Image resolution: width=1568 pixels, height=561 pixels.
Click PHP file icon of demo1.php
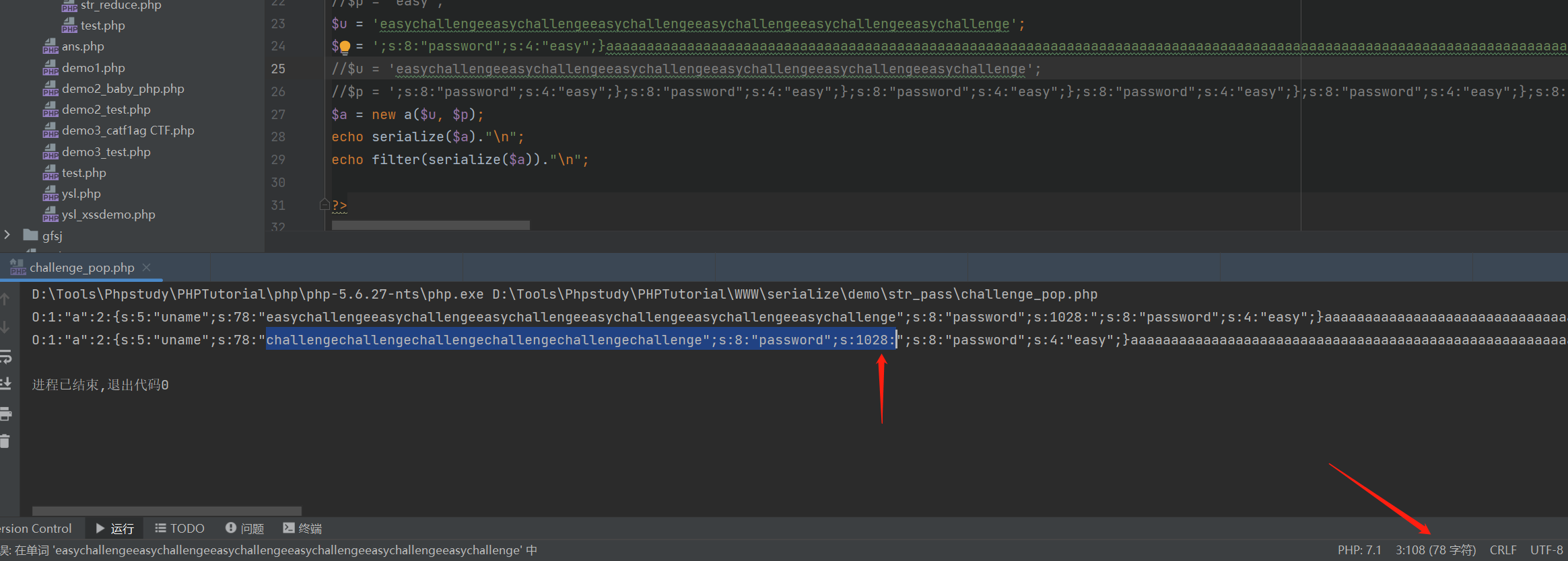50,68
